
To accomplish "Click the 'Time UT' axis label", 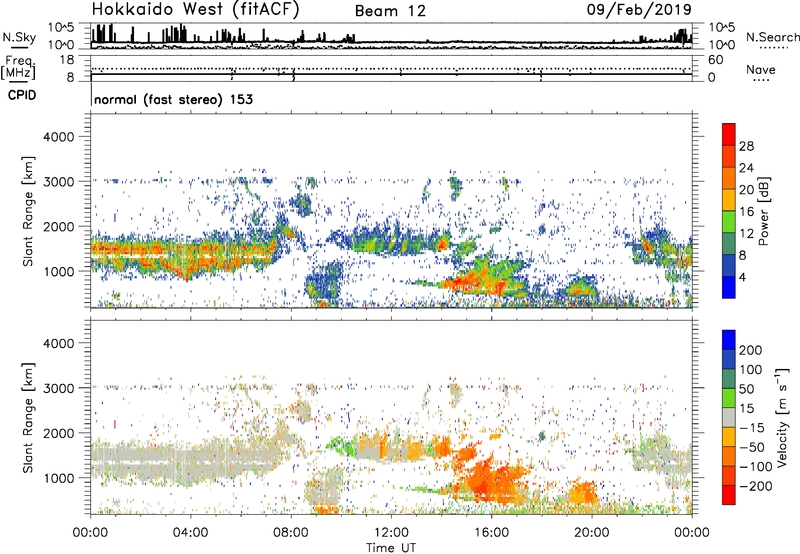I will 391,548.
